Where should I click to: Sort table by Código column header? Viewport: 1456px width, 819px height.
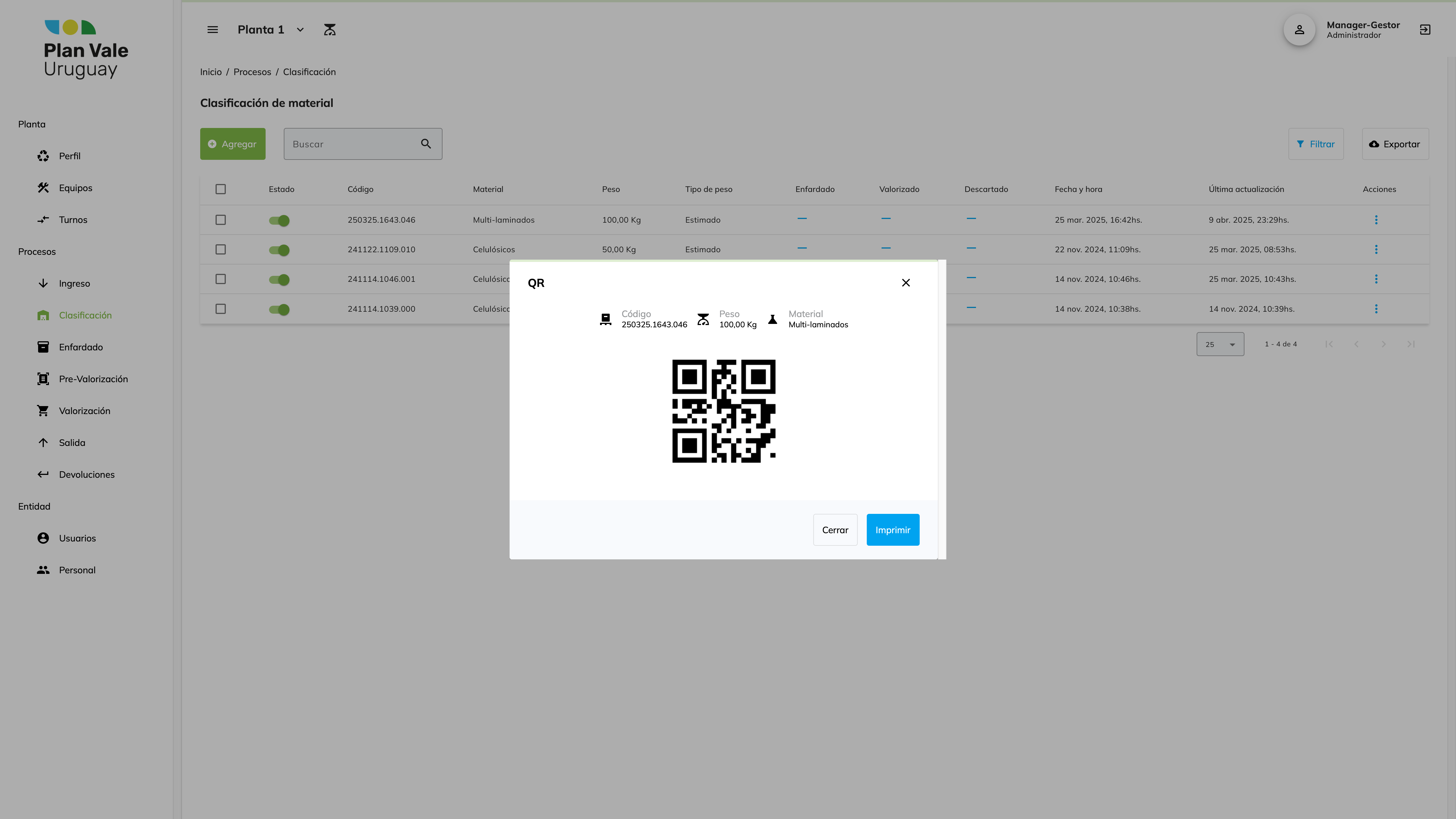360,189
